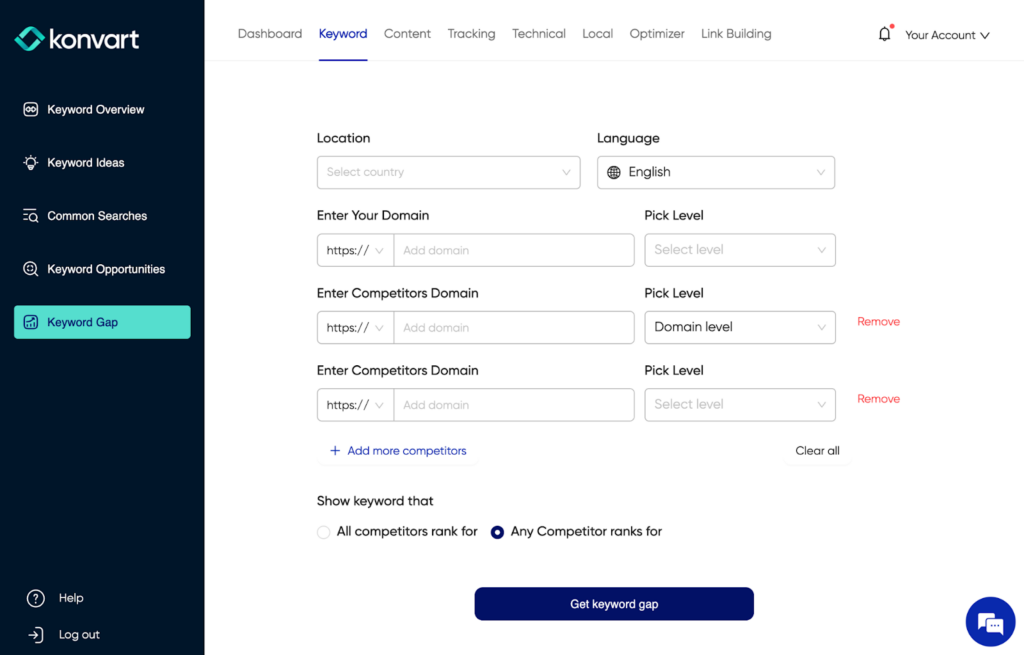The height and width of the screenshot is (655, 1024).
Task: Click the Help icon
Action: (x=36, y=598)
